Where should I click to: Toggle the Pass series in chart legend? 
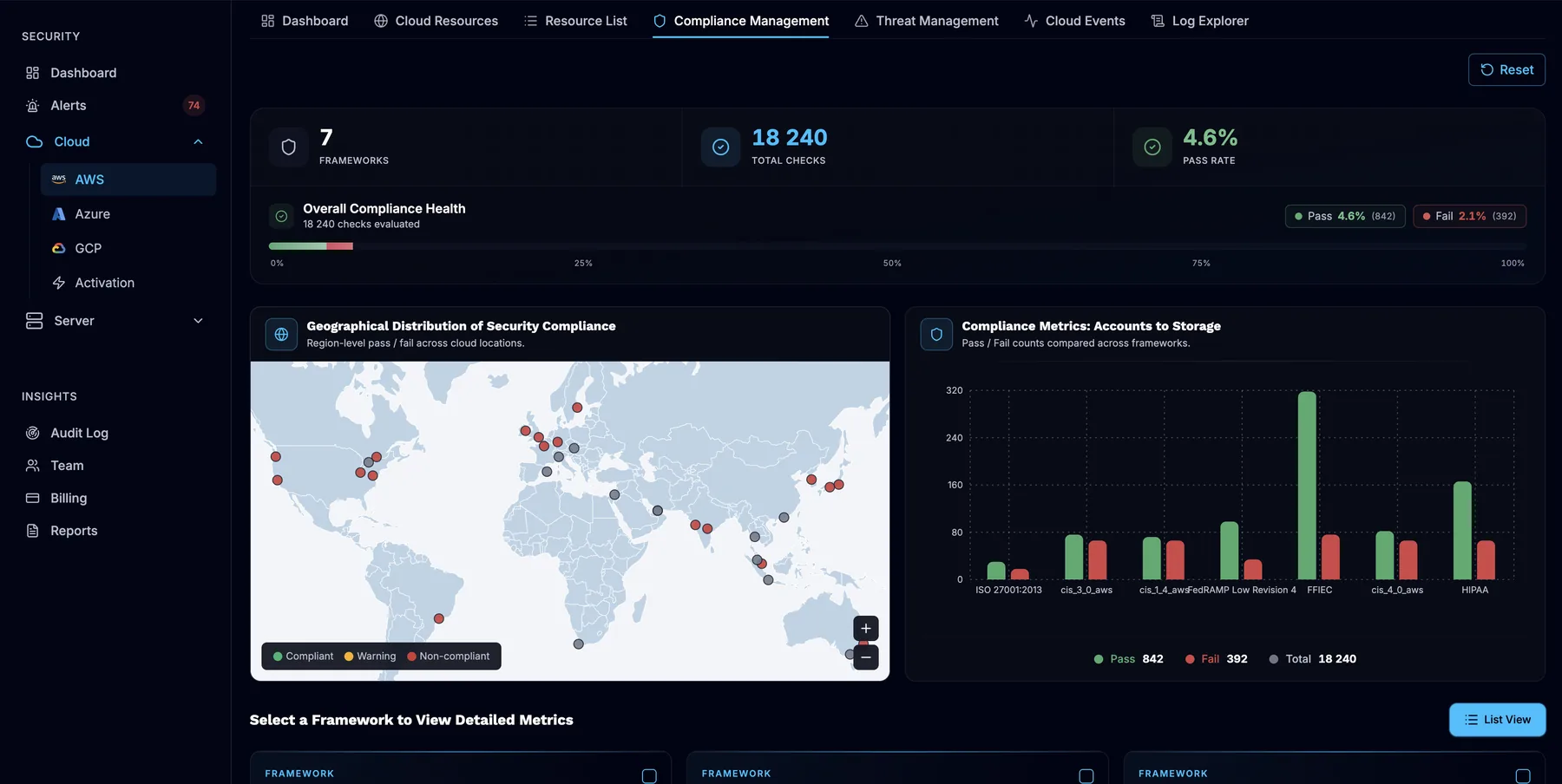1128,659
